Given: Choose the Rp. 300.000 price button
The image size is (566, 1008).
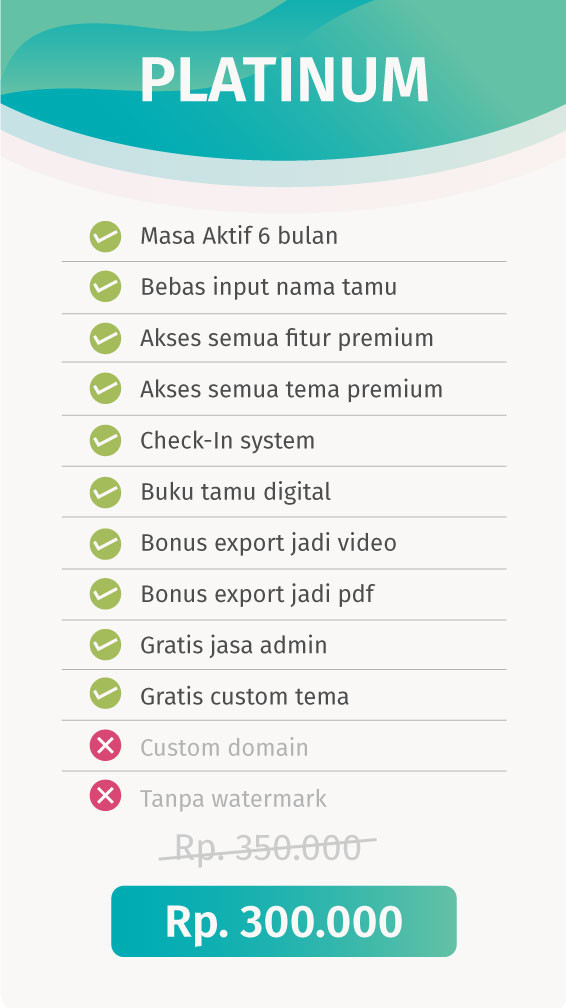Looking at the screenshot, I should (x=284, y=921).
